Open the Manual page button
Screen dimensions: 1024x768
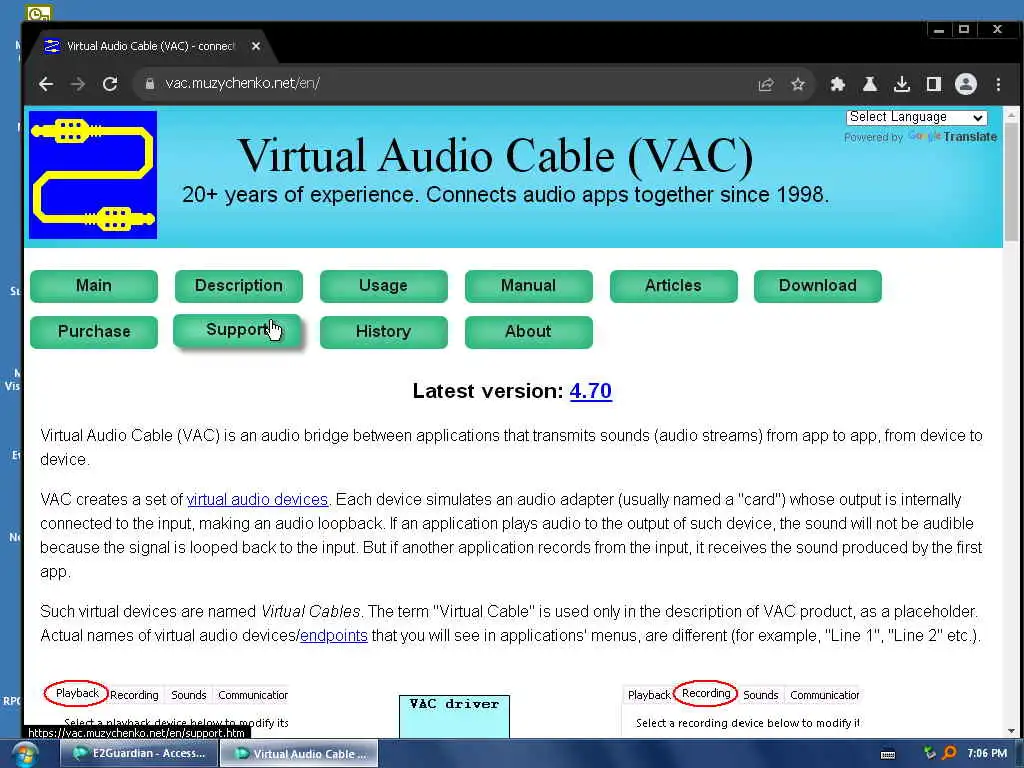click(528, 286)
